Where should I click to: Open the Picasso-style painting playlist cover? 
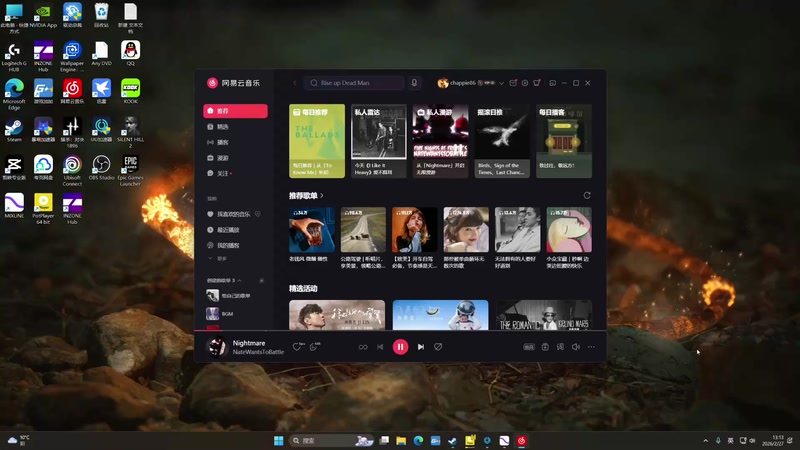click(x=569, y=230)
